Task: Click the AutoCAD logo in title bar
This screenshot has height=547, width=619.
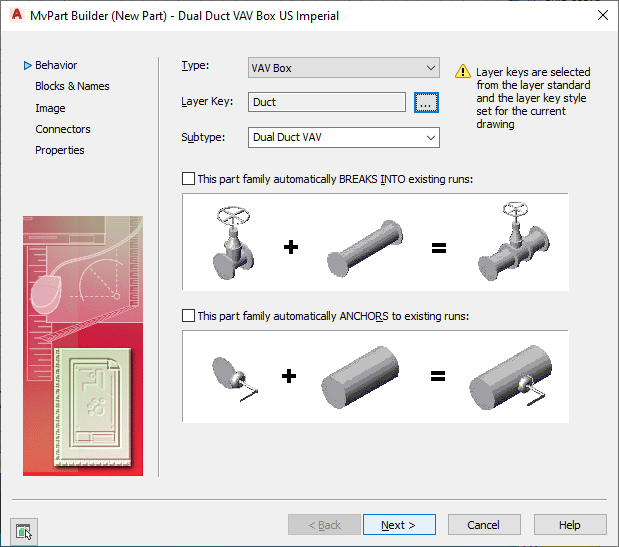Action: click(x=17, y=15)
